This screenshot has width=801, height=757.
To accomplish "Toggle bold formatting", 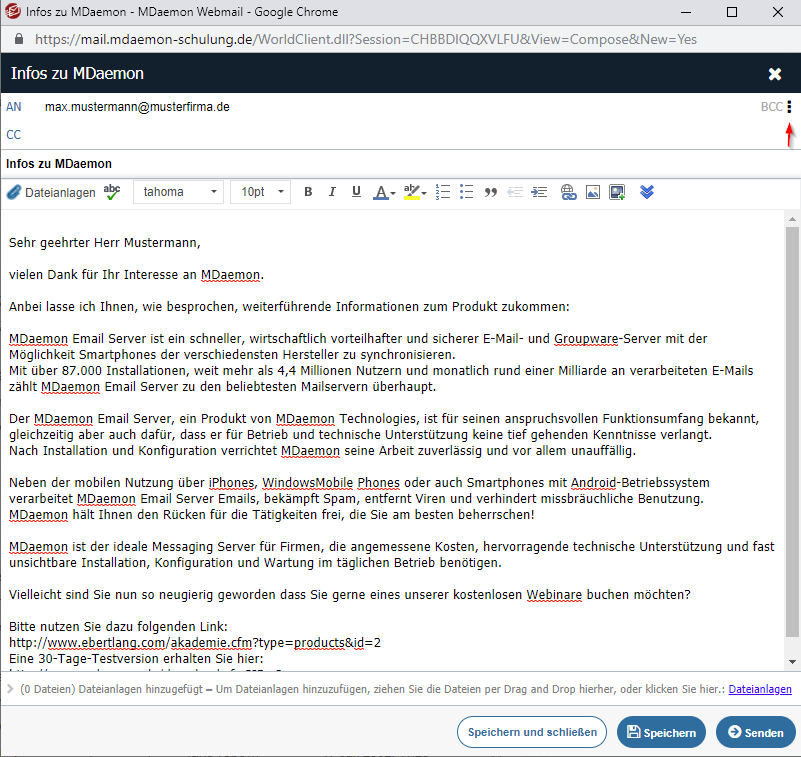I will pos(308,192).
